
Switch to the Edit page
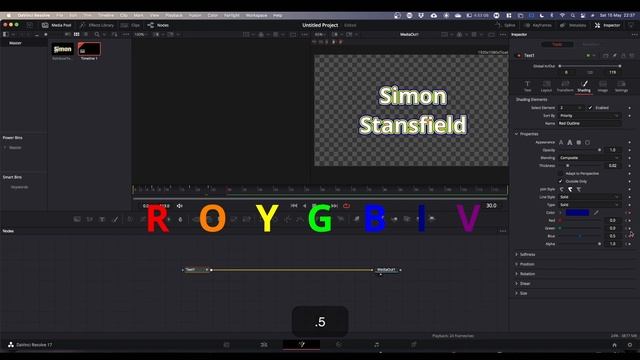(264, 344)
